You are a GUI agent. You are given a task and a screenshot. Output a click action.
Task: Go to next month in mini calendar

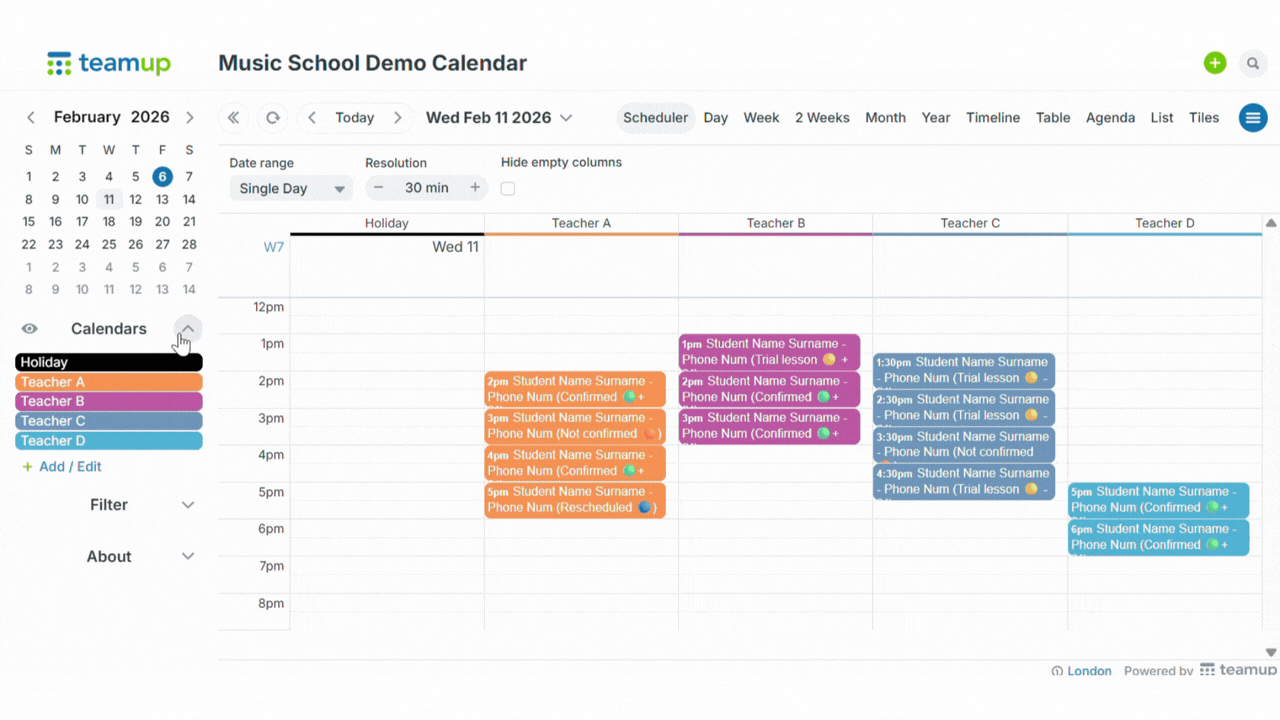point(189,118)
